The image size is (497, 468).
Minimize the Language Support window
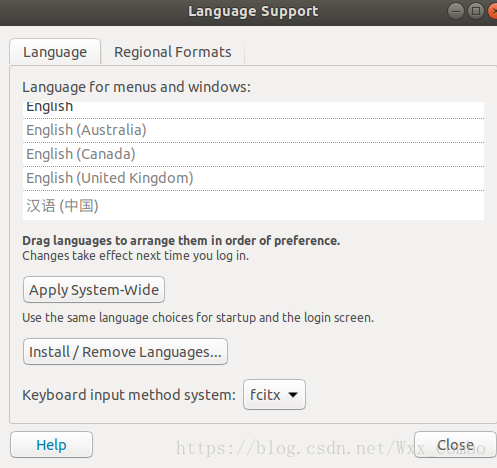pyautogui.click(x=456, y=11)
